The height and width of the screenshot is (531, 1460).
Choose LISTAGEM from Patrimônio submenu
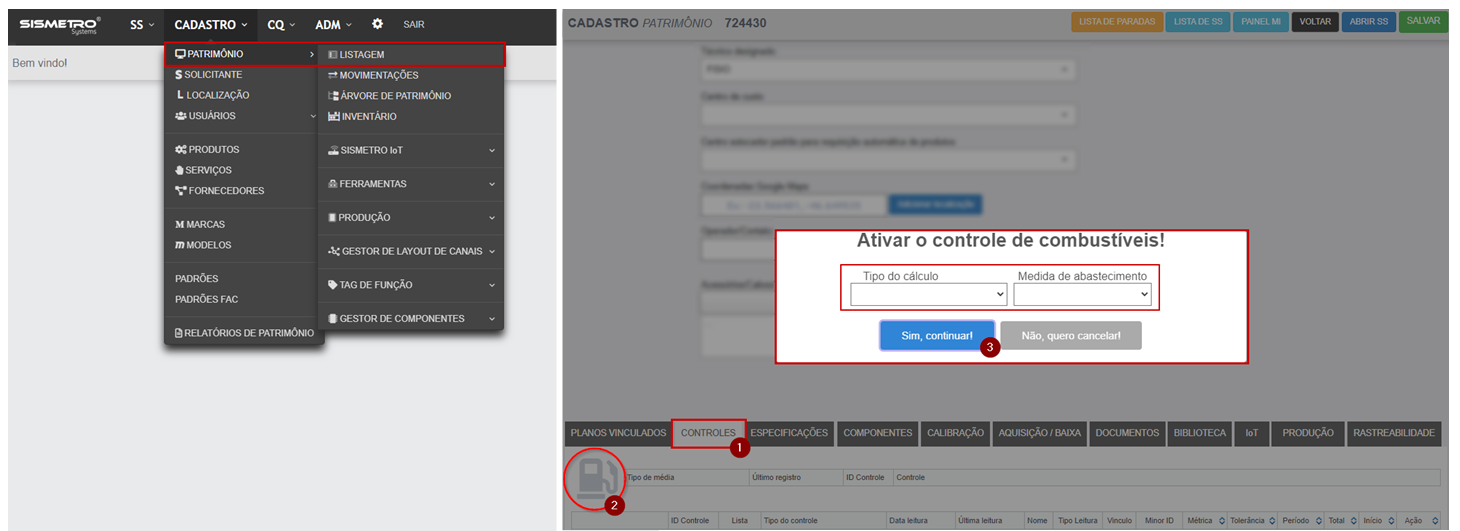pyautogui.click(x=411, y=54)
